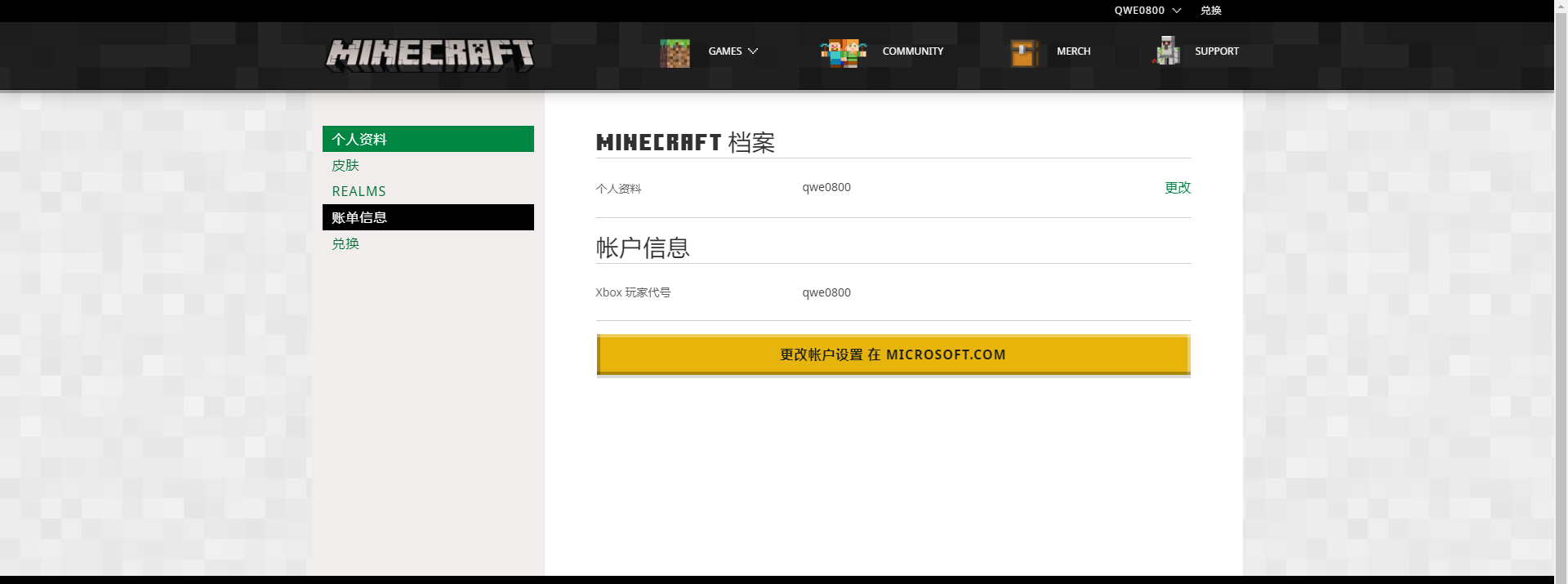Click the grass block Games icon
Viewport: 1568px width, 584px height.
click(x=675, y=52)
